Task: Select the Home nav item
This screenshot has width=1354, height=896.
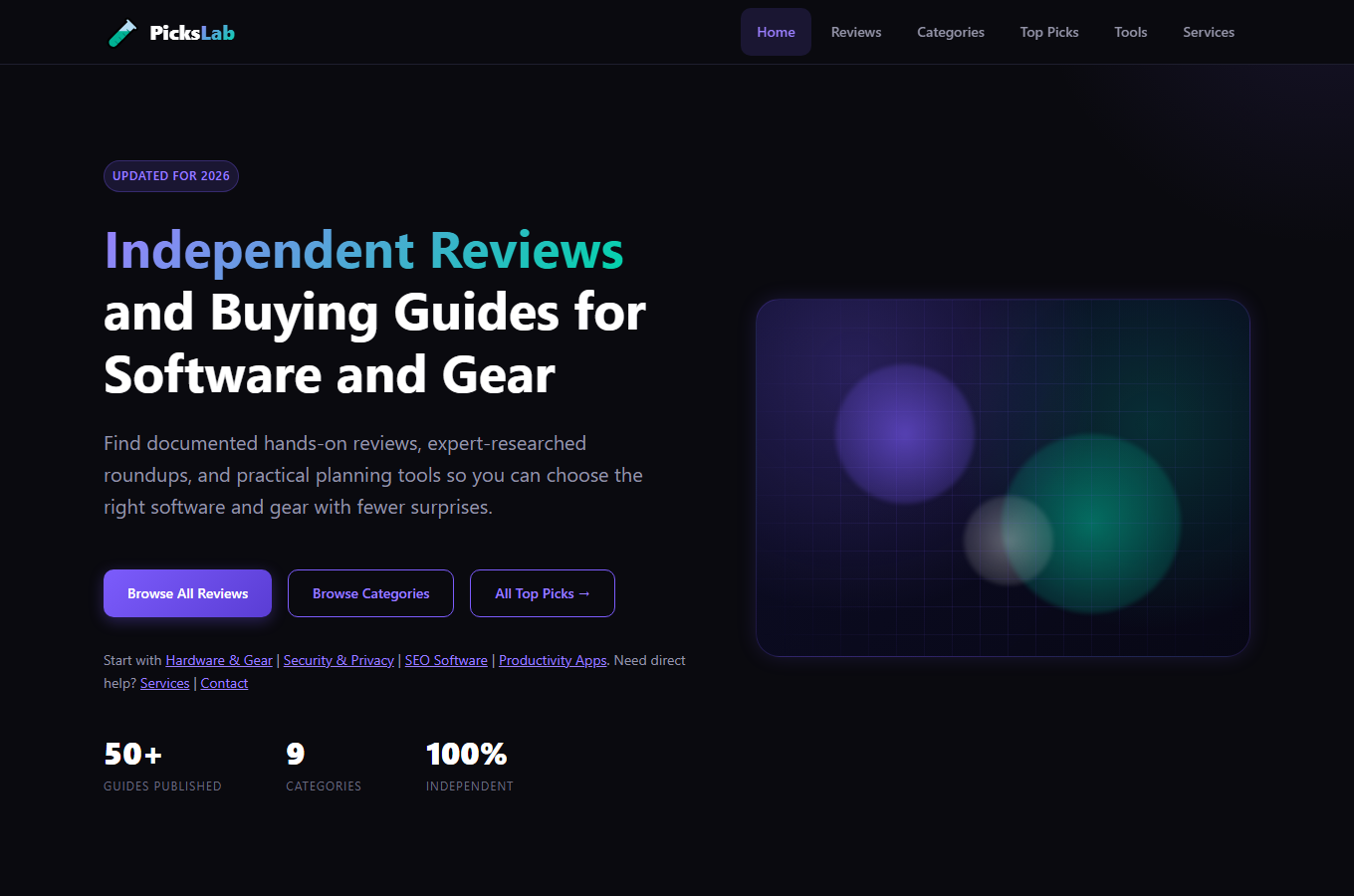Action: [x=776, y=32]
